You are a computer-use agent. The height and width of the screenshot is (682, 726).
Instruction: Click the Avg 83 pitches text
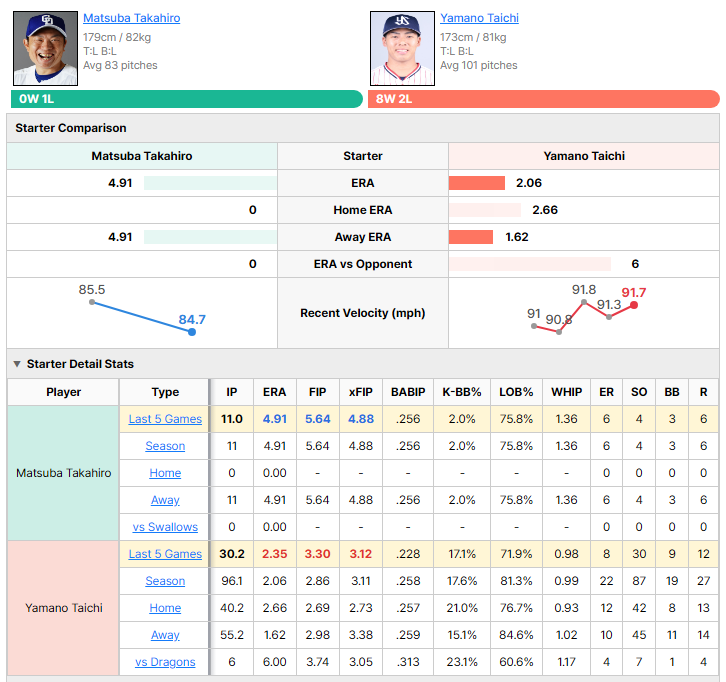click(x=120, y=65)
